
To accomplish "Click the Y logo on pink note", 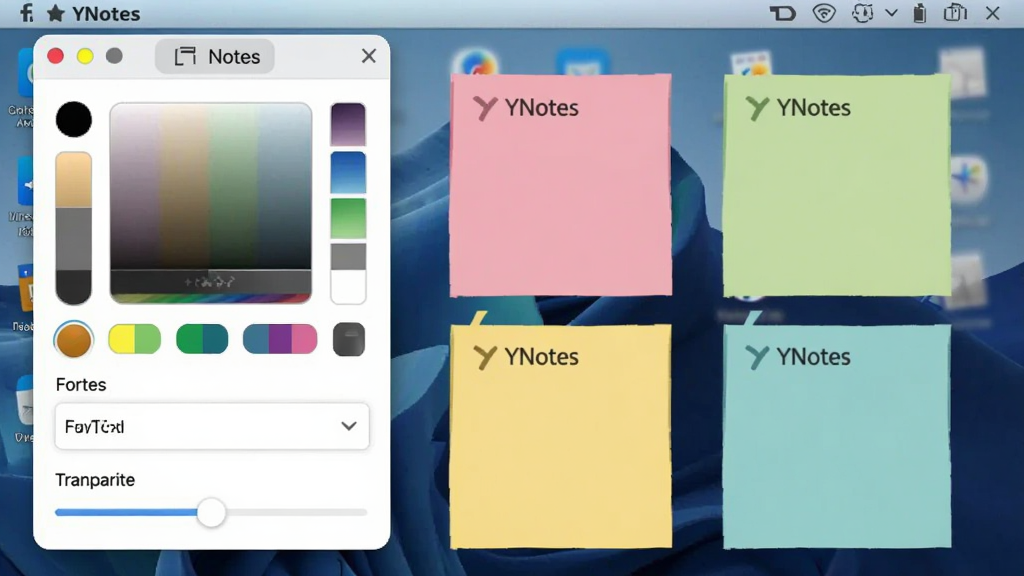I will click(485, 108).
